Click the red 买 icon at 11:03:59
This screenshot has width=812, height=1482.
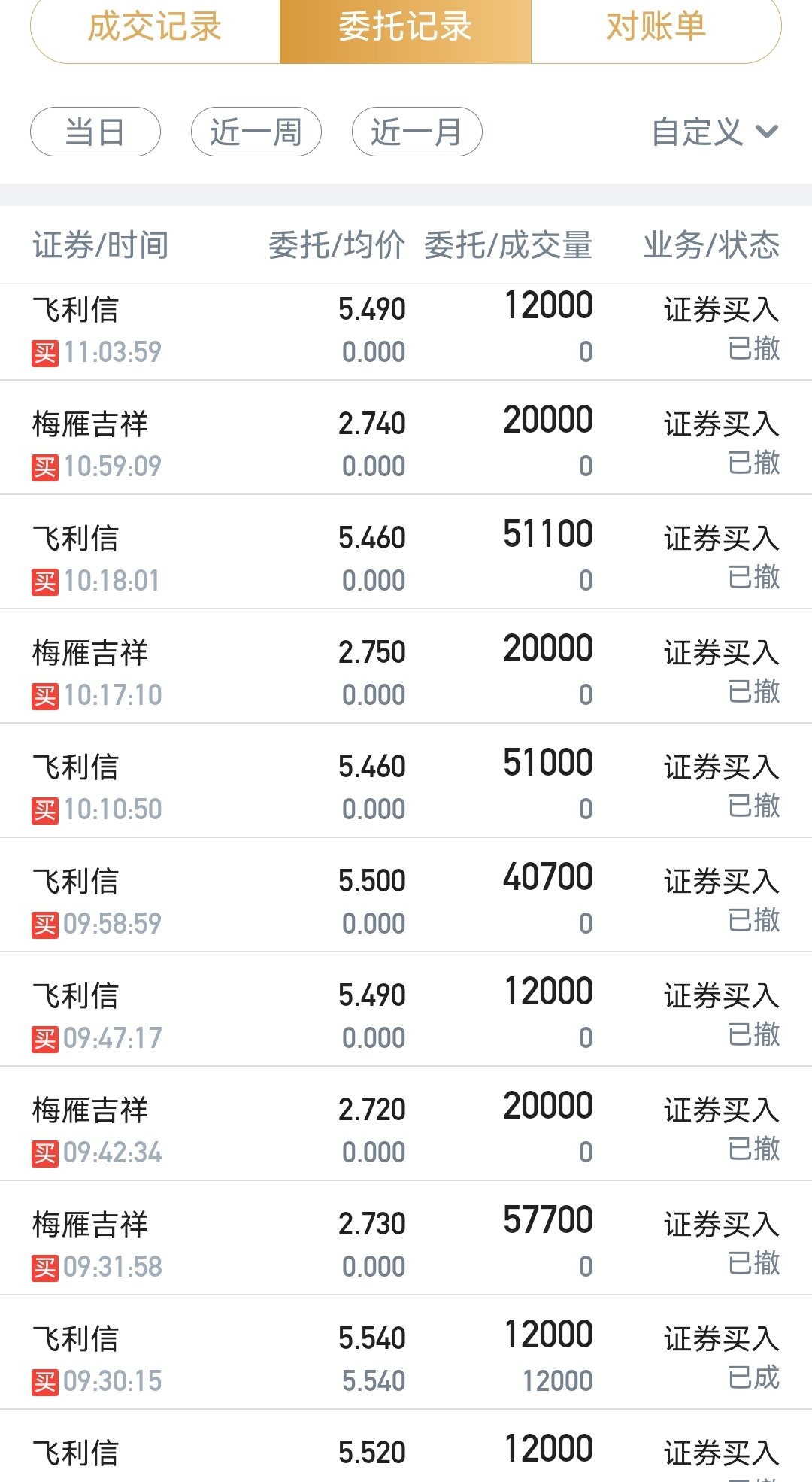click(x=45, y=353)
